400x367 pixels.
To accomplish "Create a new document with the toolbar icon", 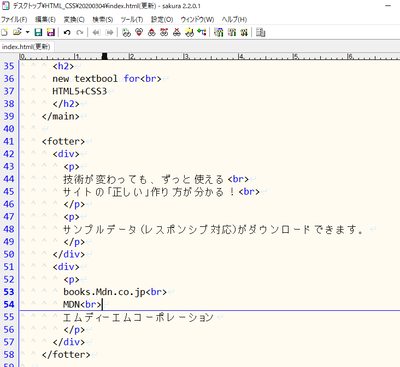I will tap(4, 32).
